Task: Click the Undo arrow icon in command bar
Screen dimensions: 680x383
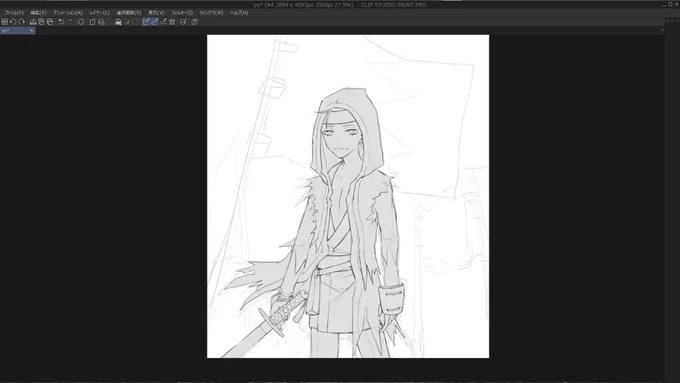Action: pyautogui.click(x=61, y=22)
